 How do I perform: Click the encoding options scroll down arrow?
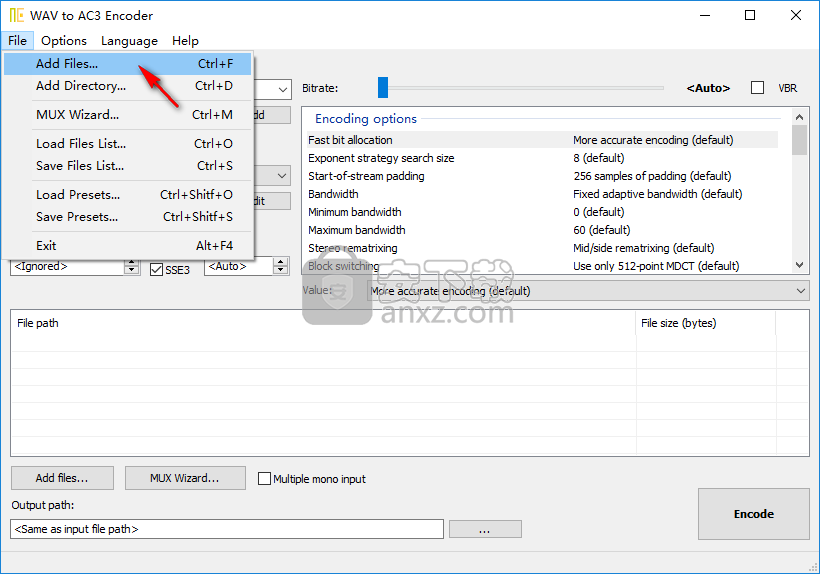[x=799, y=265]
